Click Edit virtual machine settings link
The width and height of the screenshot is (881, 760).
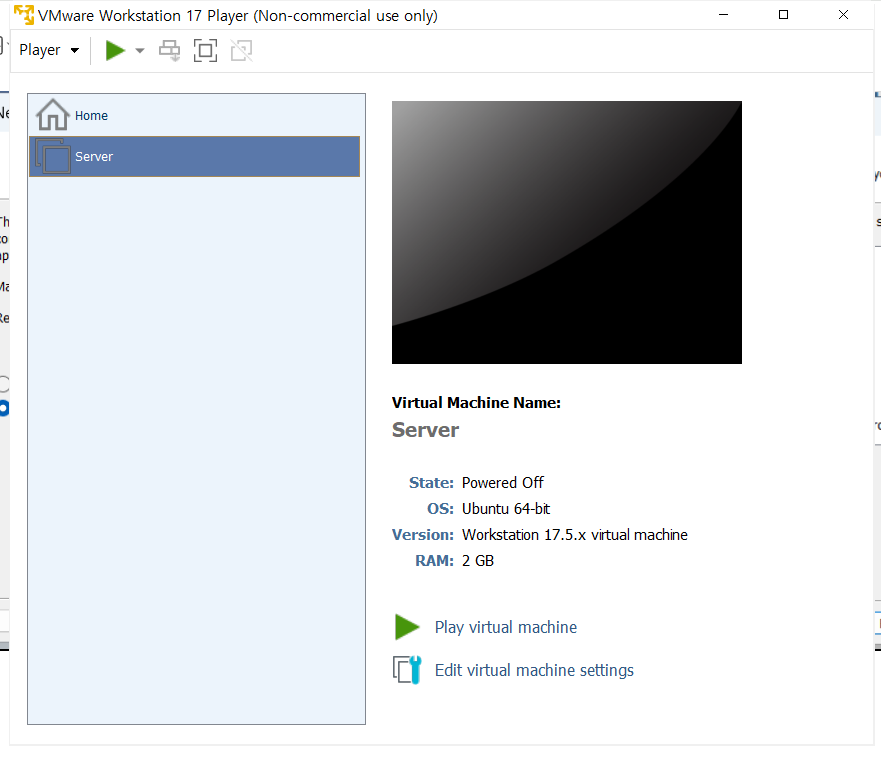pos(534,670)
